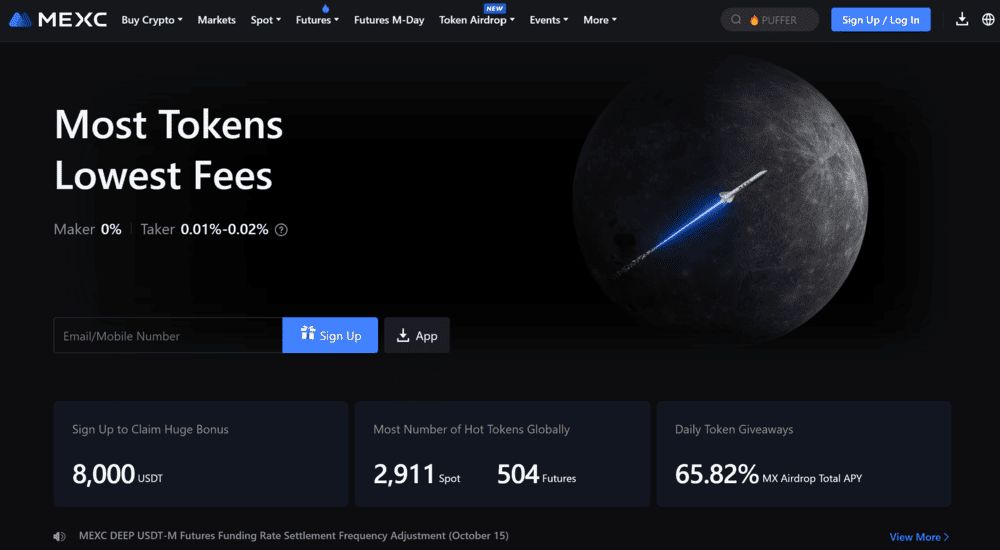Click the water drop icon above Futures
1000x550 pixels.
point(326,8)
